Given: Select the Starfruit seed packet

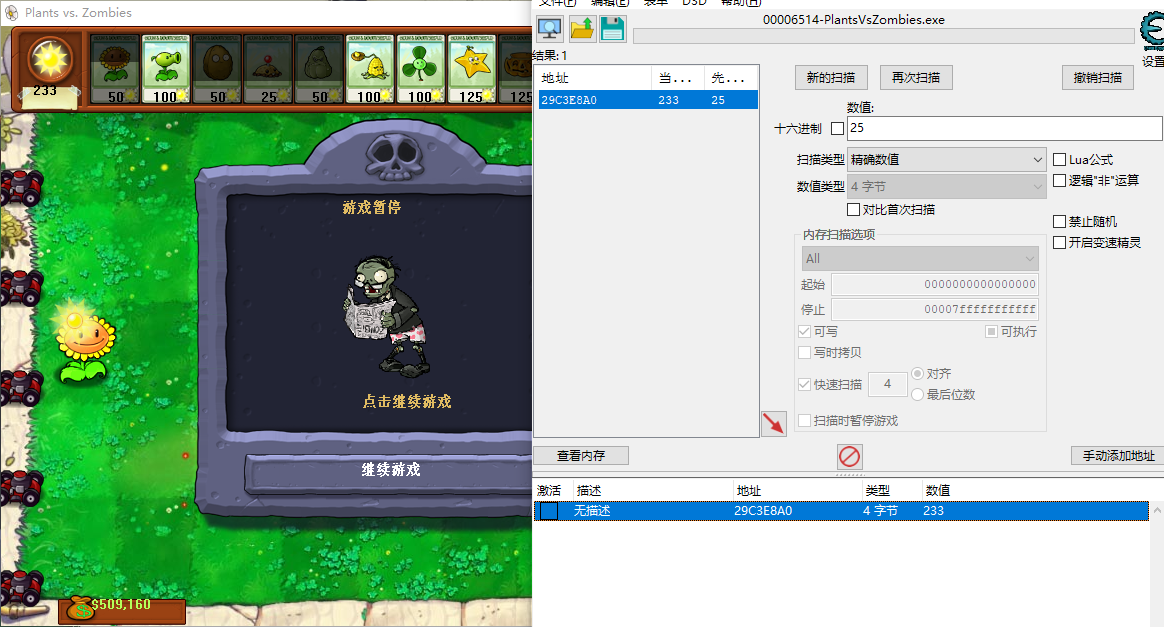Looking at the screenshot, I should point(472,68).
